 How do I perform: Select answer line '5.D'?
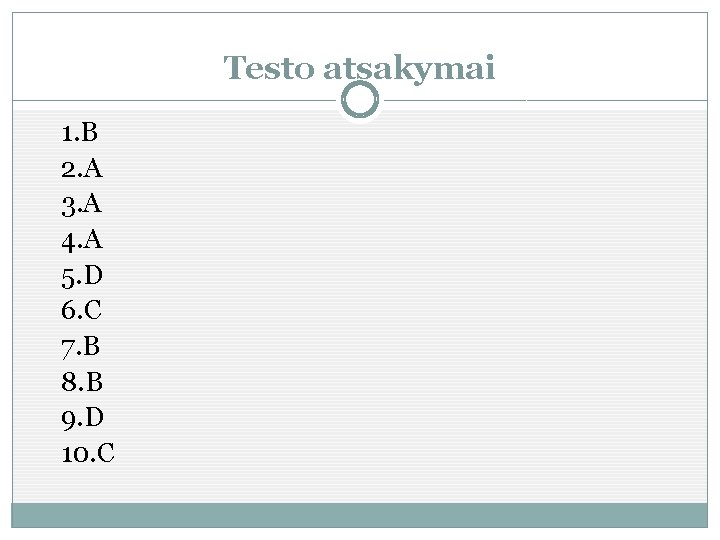(82, 276)
